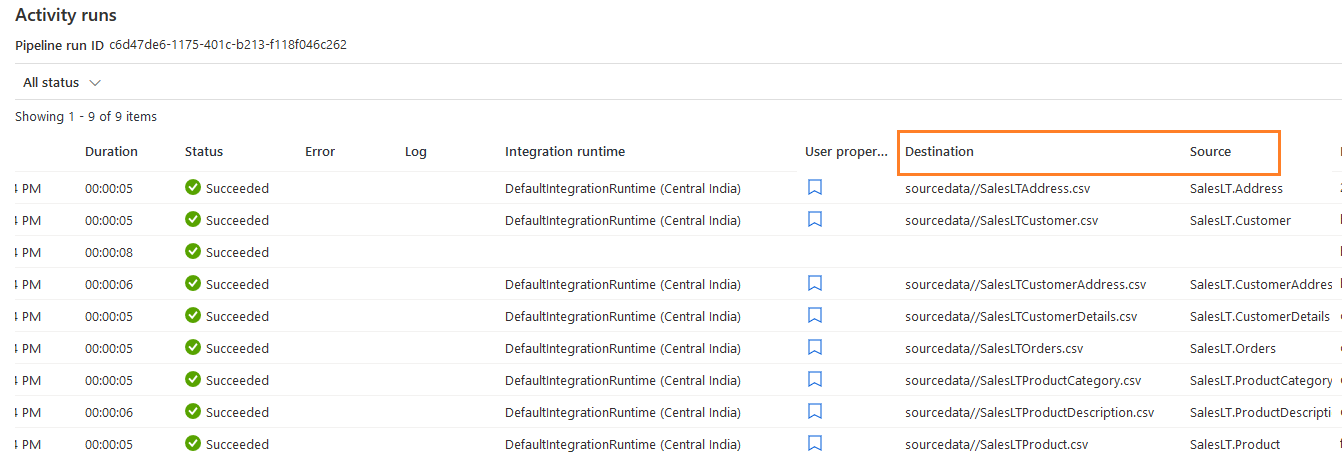1342x459 pixels.
Task: Click bookmark icon for SalesLTCustomerDetails.csv row
Action: [x=815, y=316]
